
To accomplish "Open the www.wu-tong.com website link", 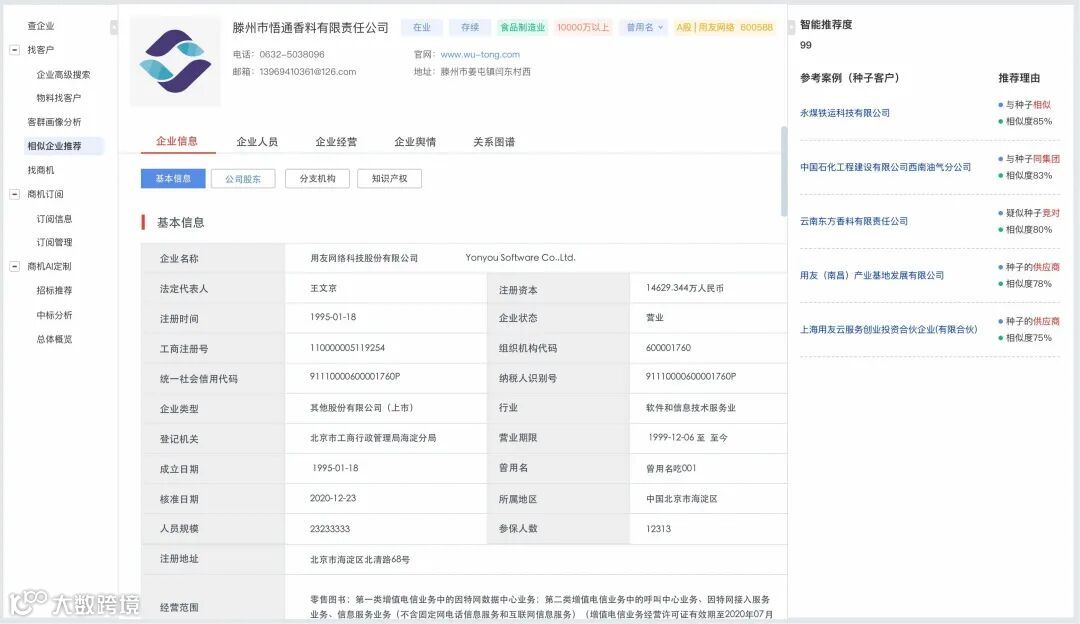I will (480, 54).
